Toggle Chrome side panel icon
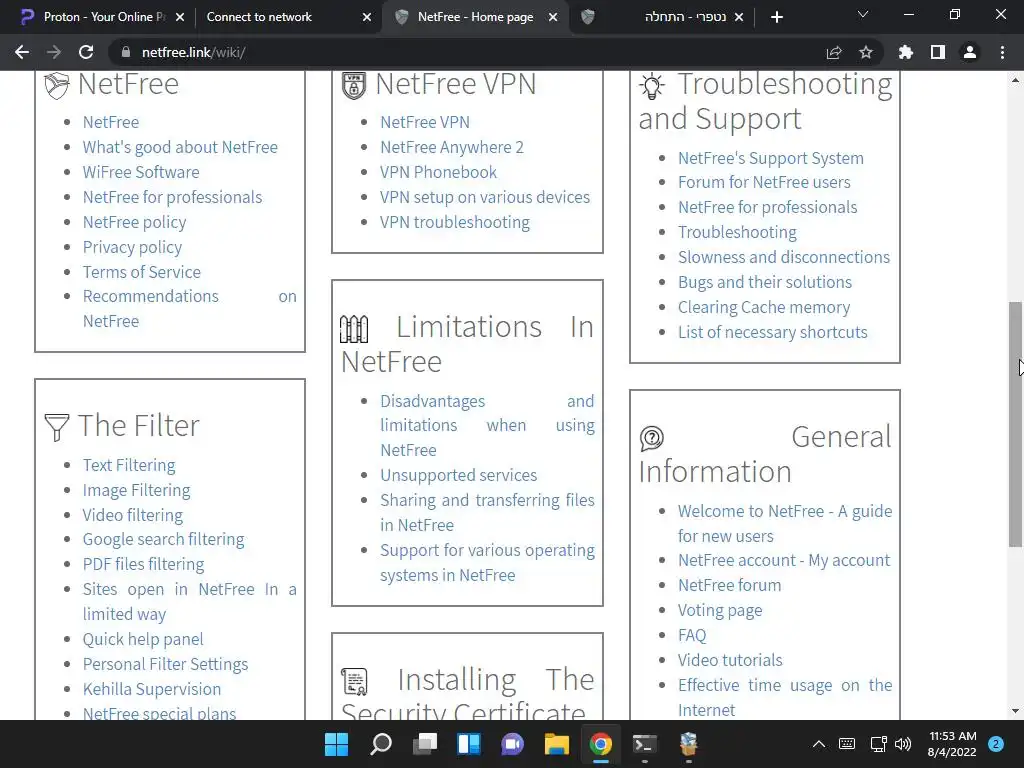 pos(938,52)
